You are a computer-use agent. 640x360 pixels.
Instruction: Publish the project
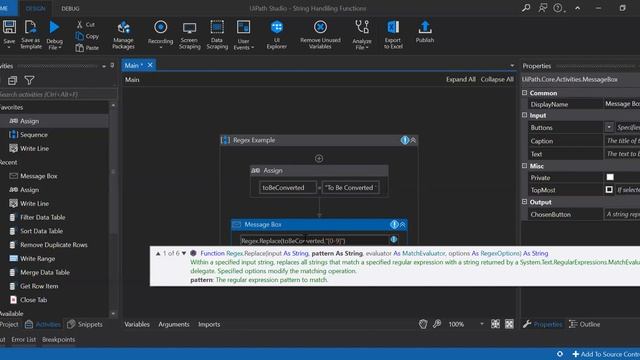coord(425,32)
